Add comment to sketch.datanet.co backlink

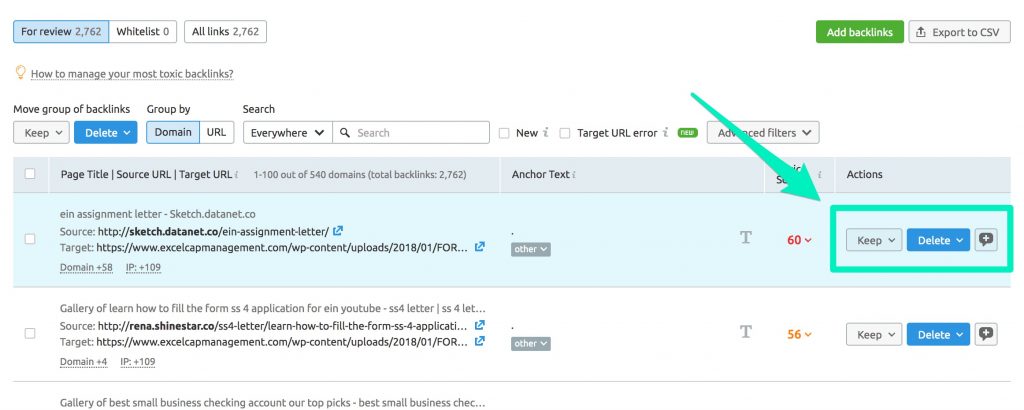[986, 240]
